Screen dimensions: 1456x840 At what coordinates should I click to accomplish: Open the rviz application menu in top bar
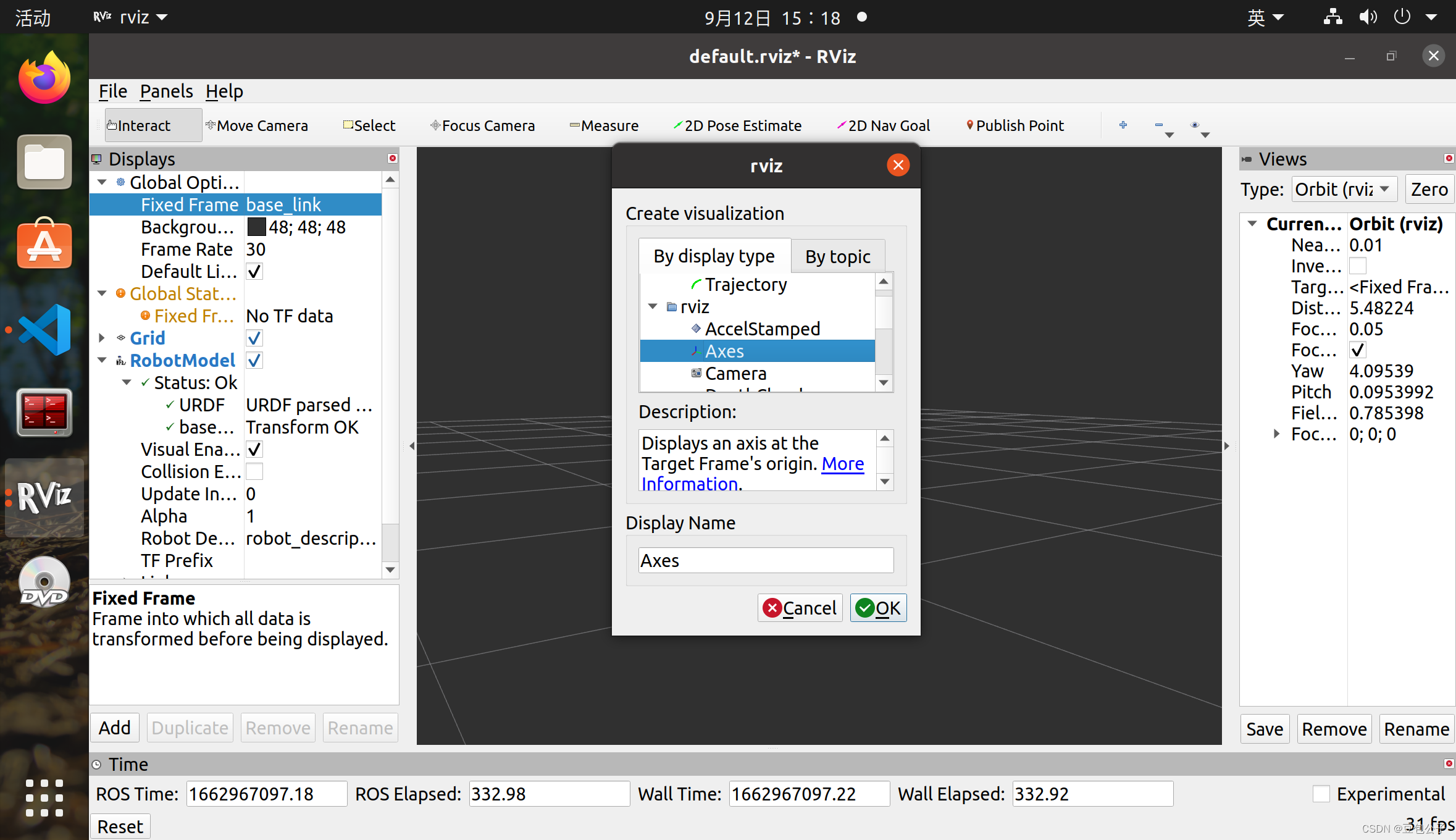point(131,17)
